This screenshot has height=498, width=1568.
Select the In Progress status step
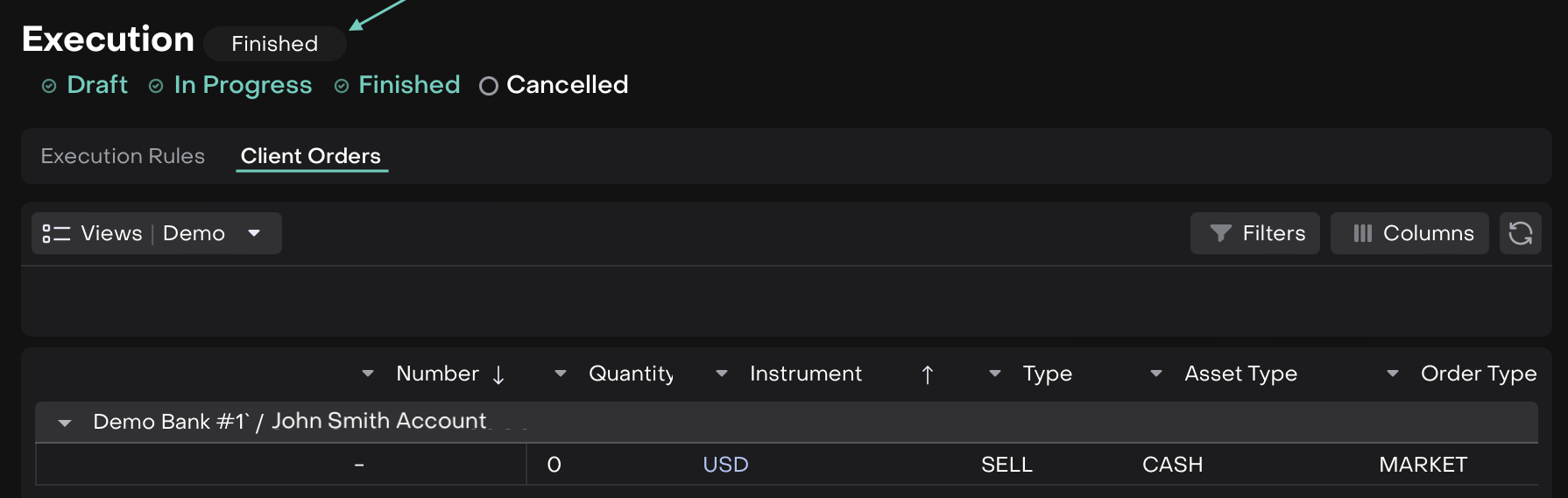(243, 85)
